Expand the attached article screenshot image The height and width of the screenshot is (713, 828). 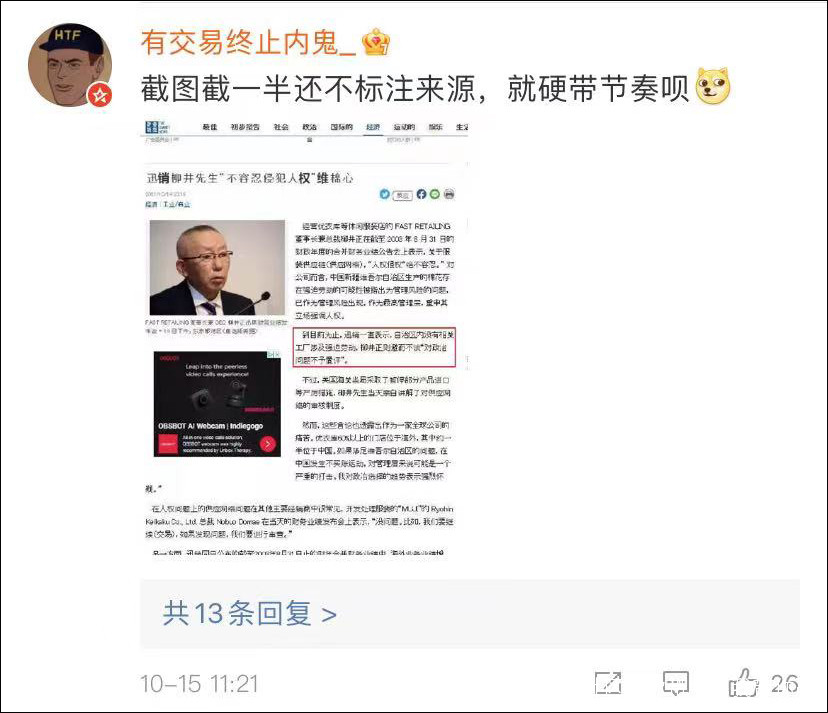click(x=305, y=338)
